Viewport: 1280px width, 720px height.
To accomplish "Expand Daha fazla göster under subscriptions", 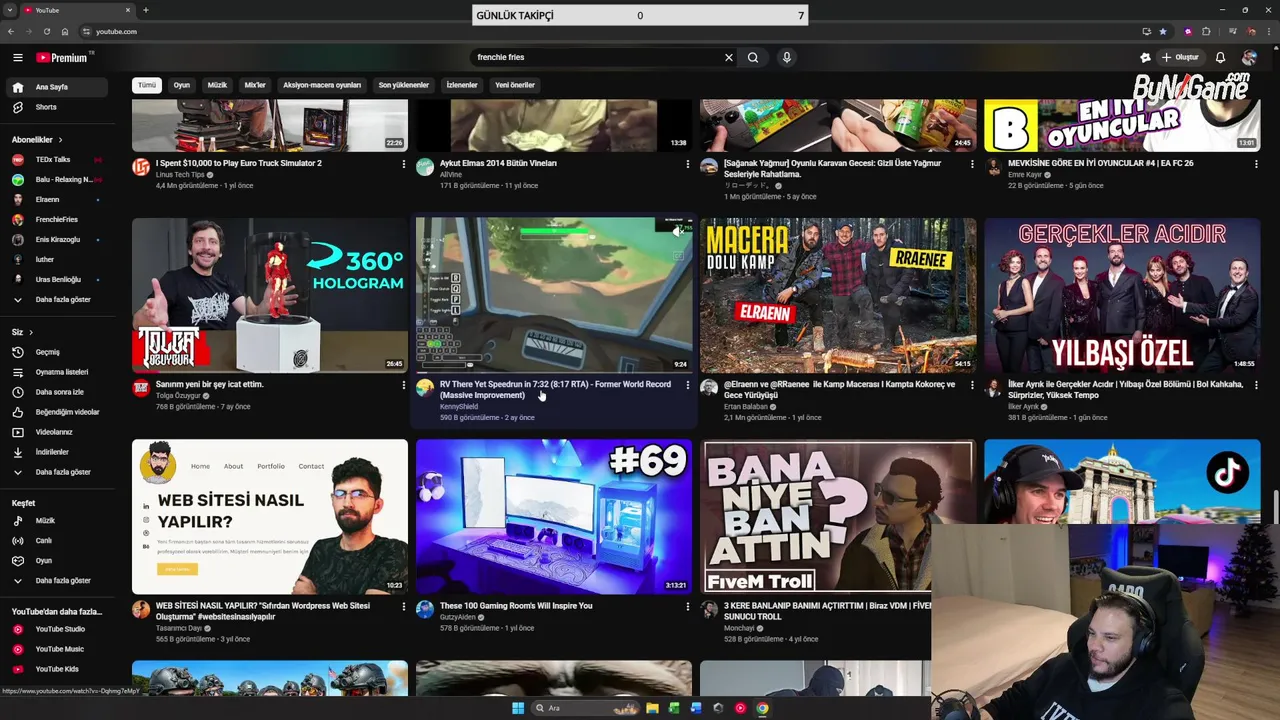I will 56,299.
